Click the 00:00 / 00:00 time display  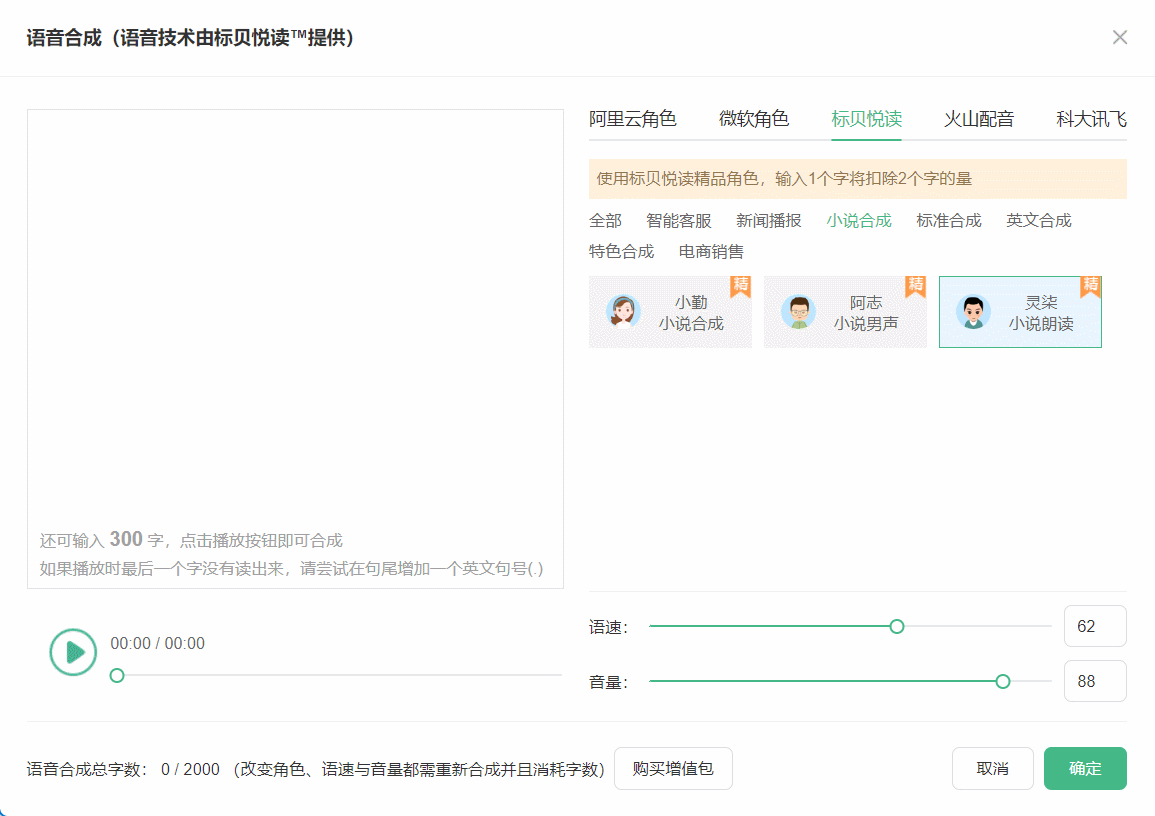coord(158,644)
